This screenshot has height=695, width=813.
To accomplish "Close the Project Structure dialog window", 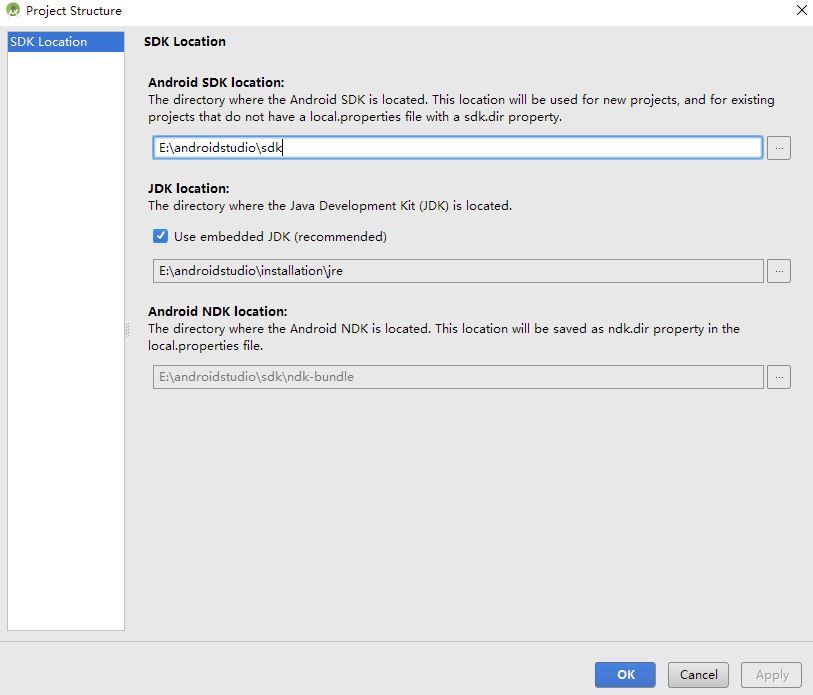I will pos(801,11).
